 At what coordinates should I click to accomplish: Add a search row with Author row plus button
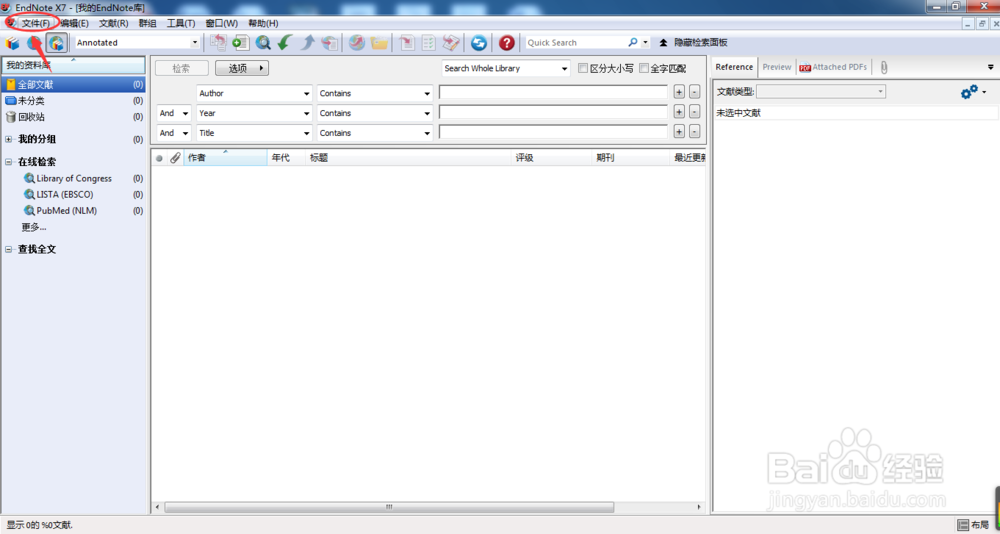click(679, 93)
